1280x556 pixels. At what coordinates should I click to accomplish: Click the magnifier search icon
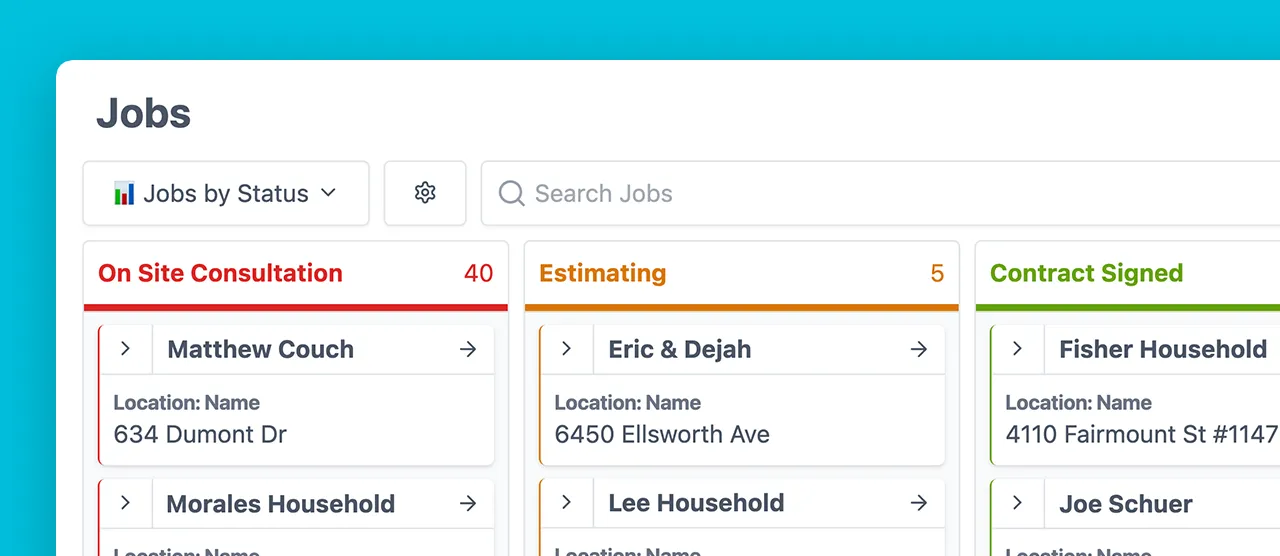pyautogui.click(x=511, y=193)
